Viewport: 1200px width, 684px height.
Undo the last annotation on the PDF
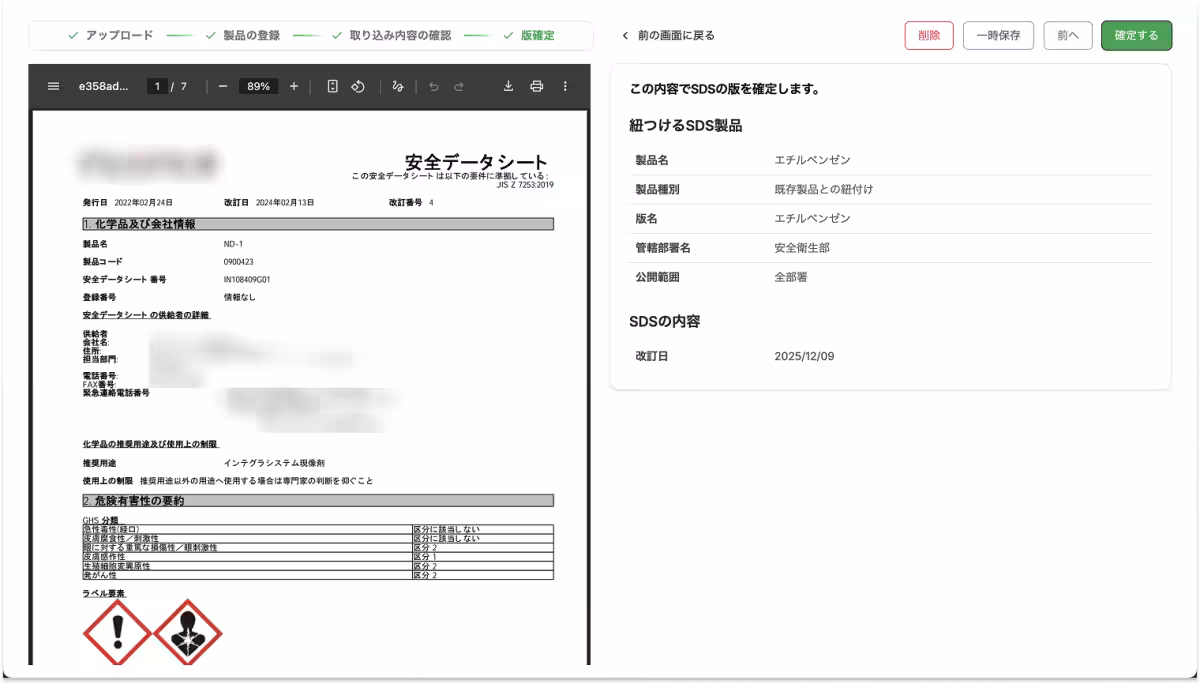click(433, 86)
